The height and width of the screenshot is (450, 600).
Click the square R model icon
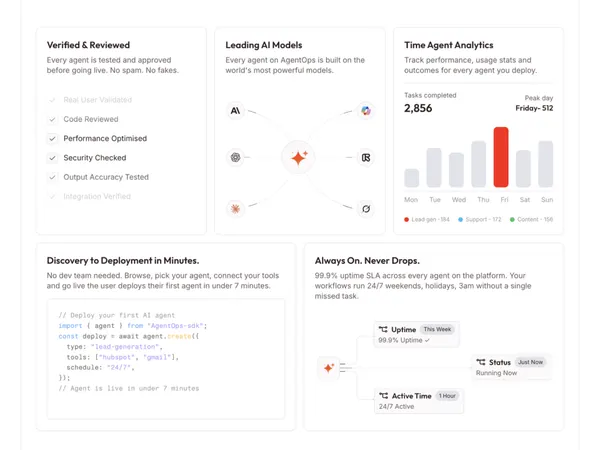pyautogui.click(x=366, y=157)
